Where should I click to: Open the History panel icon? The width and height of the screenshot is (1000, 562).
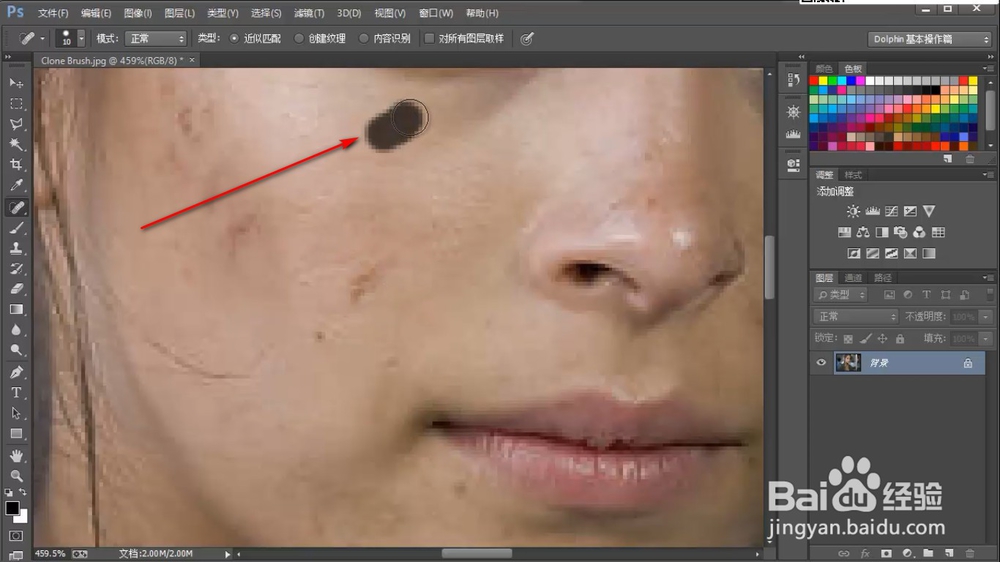click(793, 79)
